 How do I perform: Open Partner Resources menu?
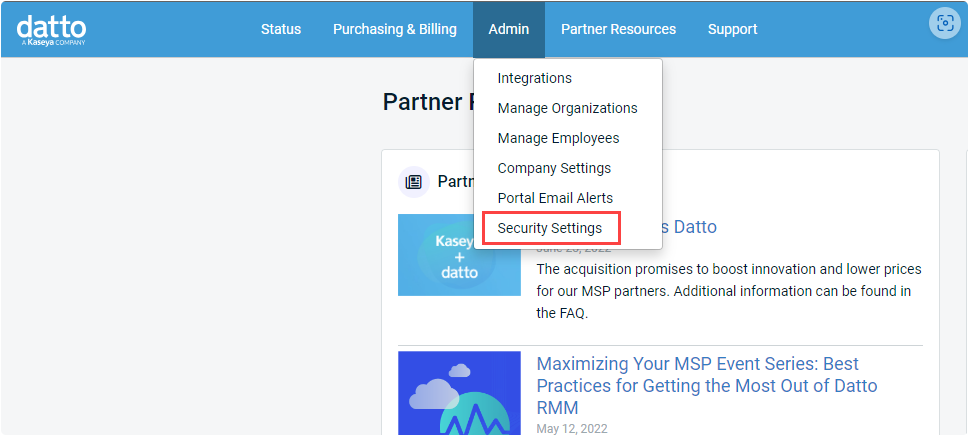tap(618, 29)
